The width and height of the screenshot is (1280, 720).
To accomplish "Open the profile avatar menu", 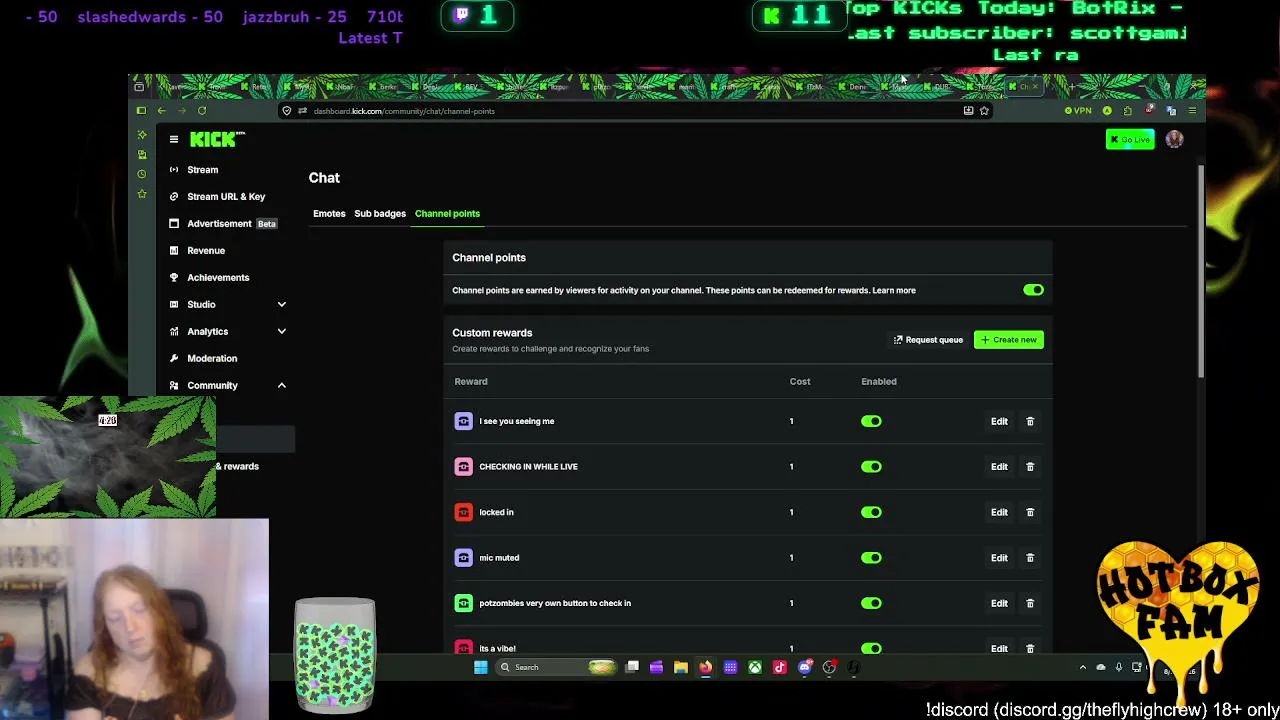I will tap(1174, 140).
